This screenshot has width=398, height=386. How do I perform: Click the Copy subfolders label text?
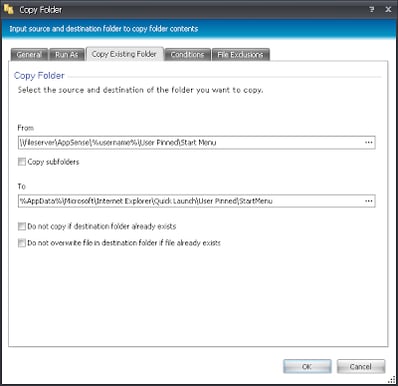point(53,162)
